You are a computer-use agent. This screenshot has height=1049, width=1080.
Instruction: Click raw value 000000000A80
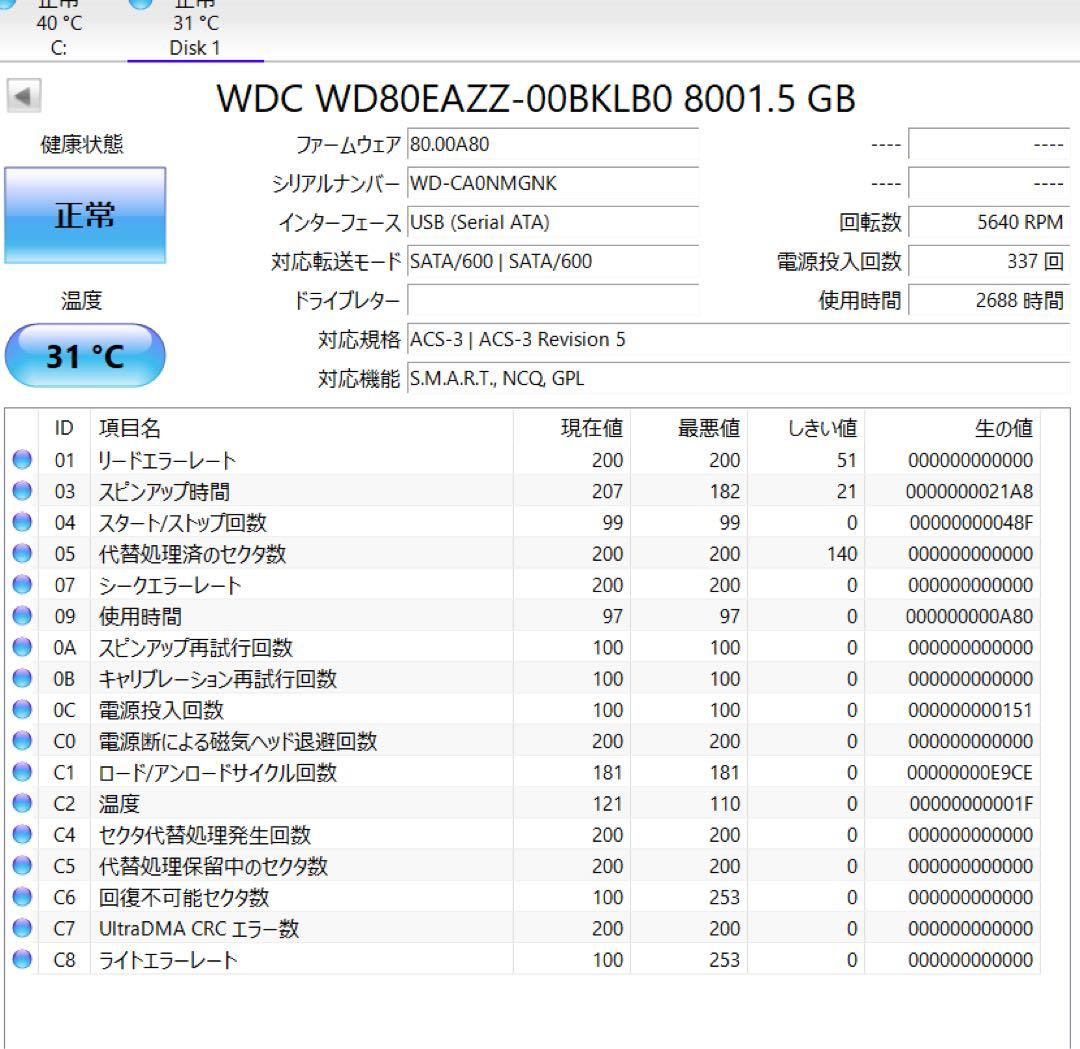coord(969,616)
